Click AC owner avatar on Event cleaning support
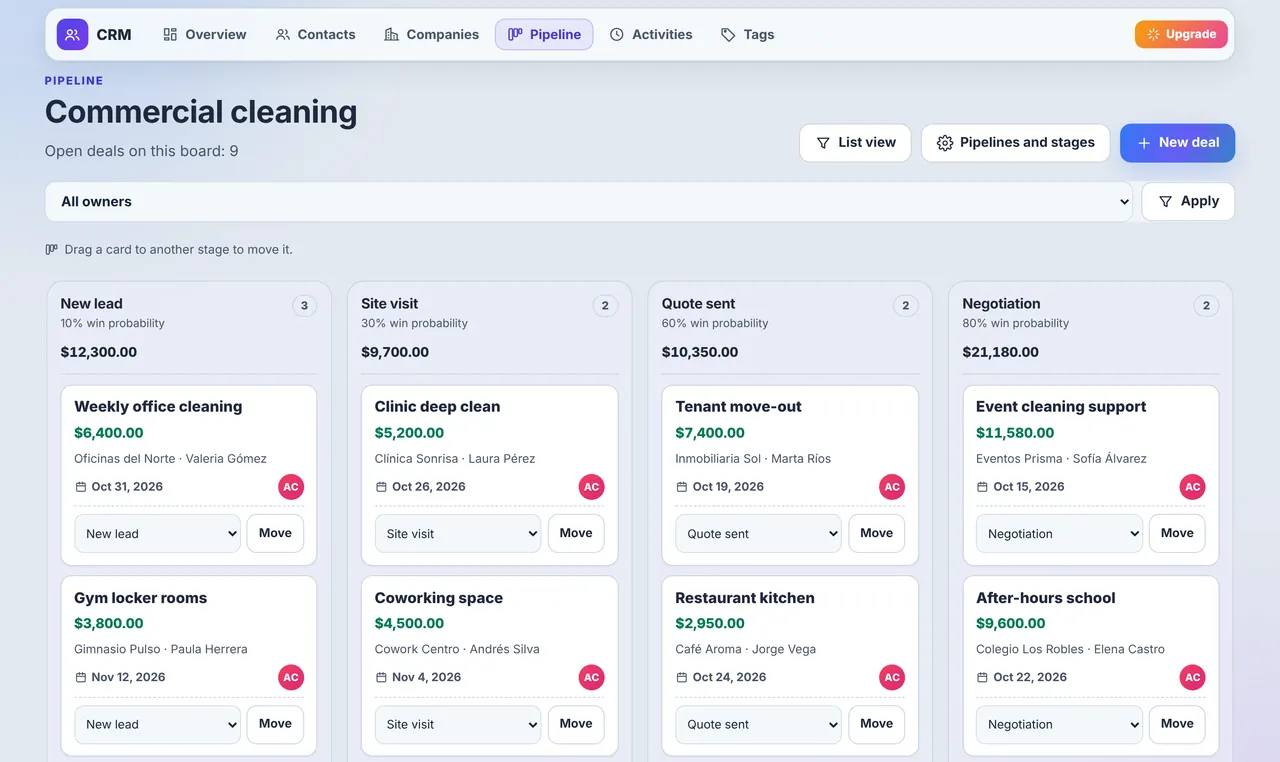 coord(1192,487)
